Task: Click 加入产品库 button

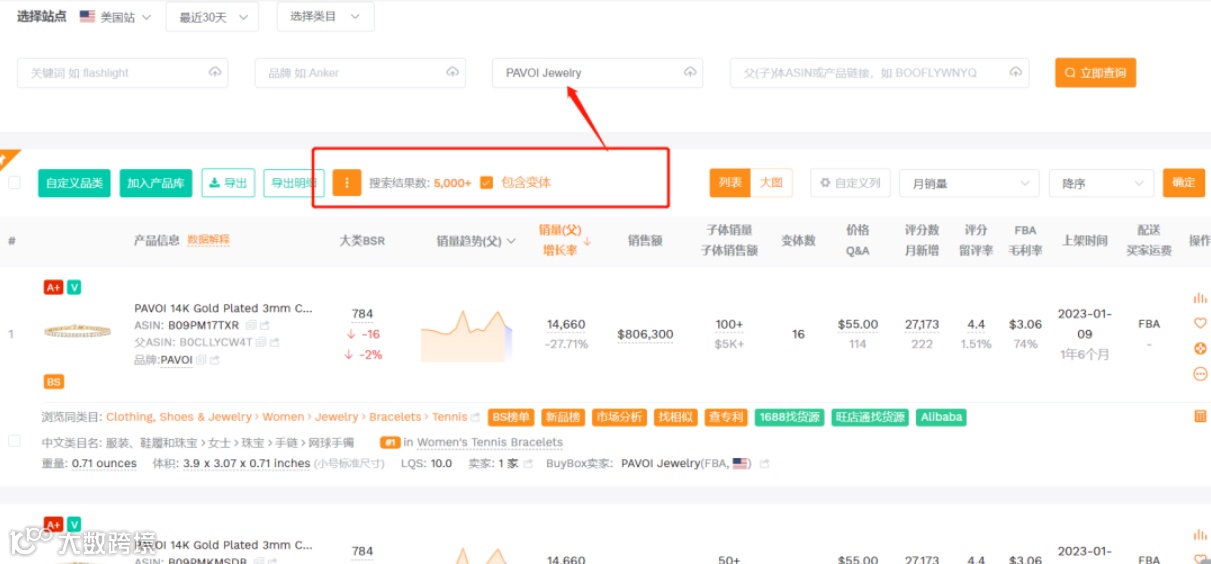Action: [x=156, y=183]
